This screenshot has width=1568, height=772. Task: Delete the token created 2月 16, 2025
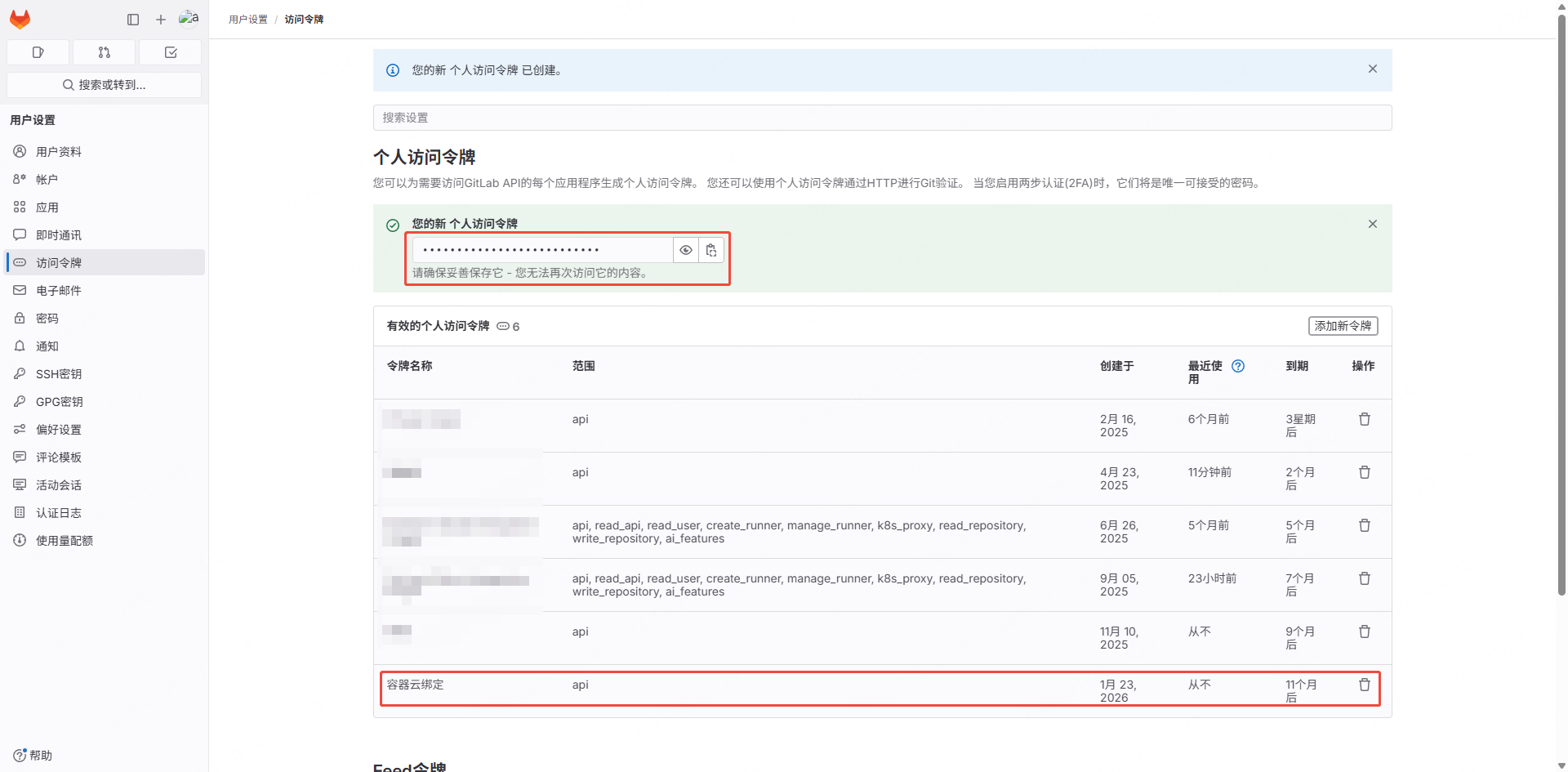[1364, 419]
